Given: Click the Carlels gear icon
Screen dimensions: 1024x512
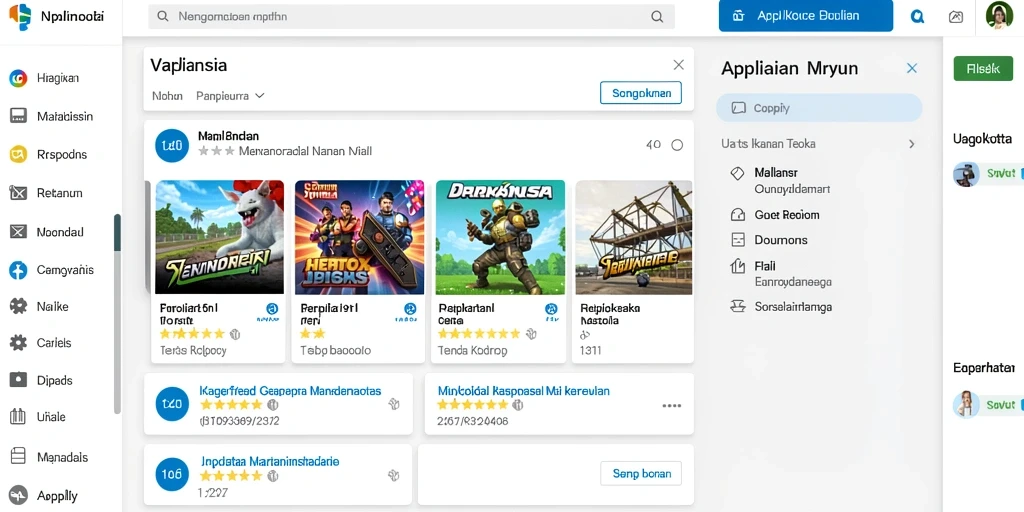Looking at the screenshot, I should (x=18, y=343).
